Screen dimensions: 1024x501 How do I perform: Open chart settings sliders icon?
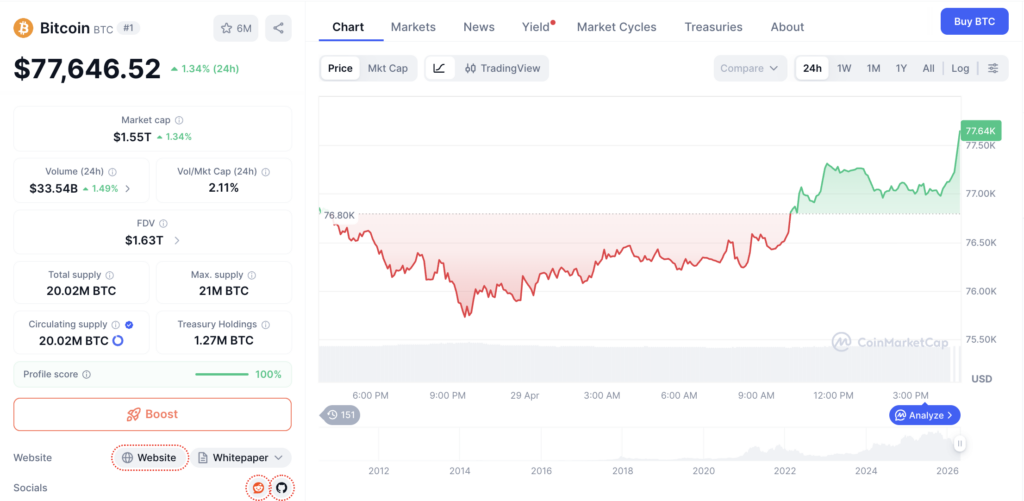click(x=993, y=68)
